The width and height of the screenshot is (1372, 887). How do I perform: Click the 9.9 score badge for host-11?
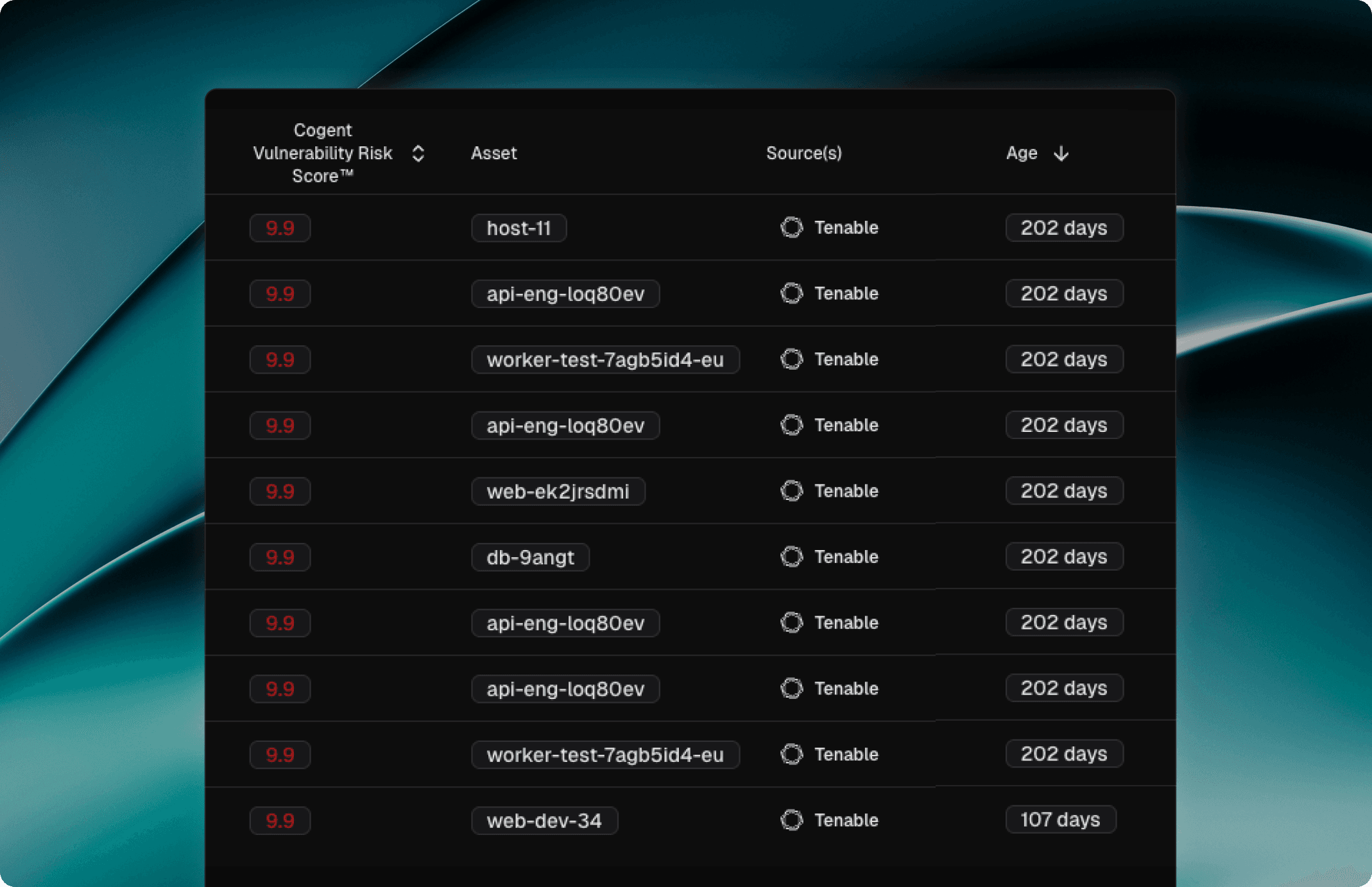point(280,228)
